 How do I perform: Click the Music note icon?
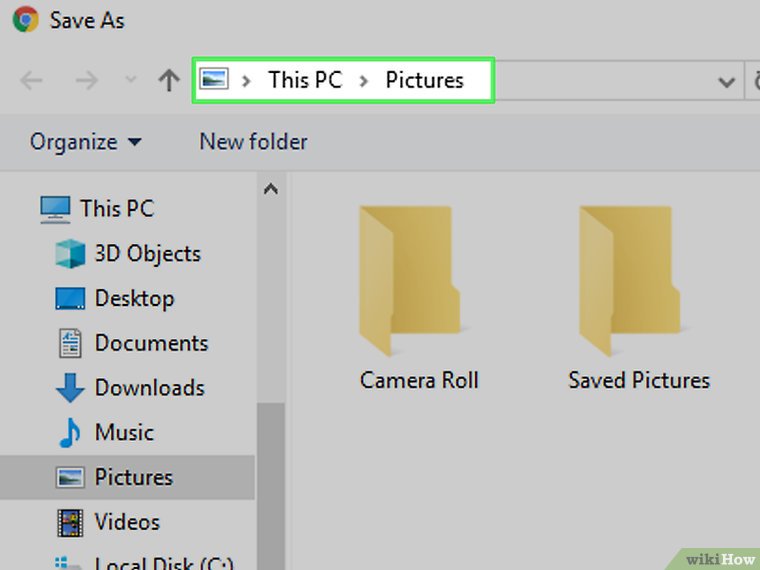point(70,433)
